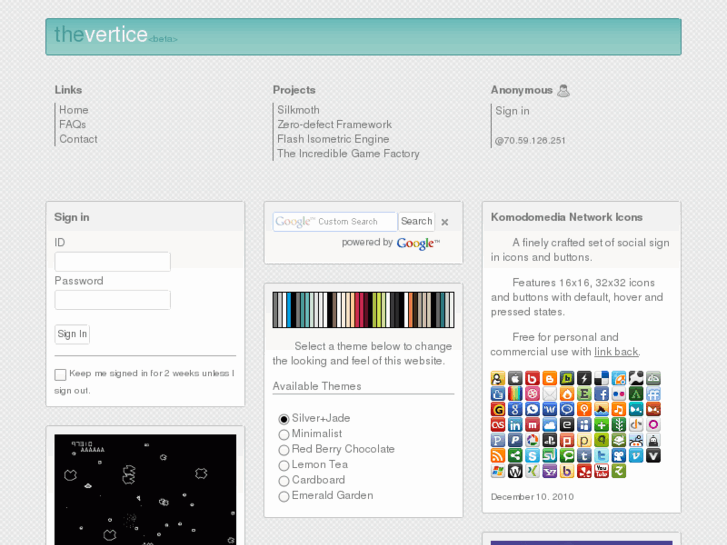Click the red Yelp icon
This screenshot has width=727, height=545.
click(584, 471)
